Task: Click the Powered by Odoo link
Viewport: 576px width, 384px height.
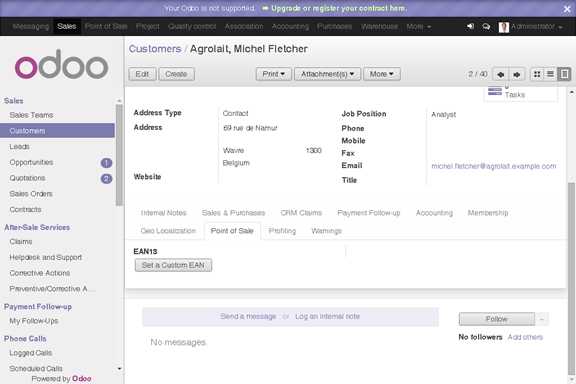Action: point(61,379)
